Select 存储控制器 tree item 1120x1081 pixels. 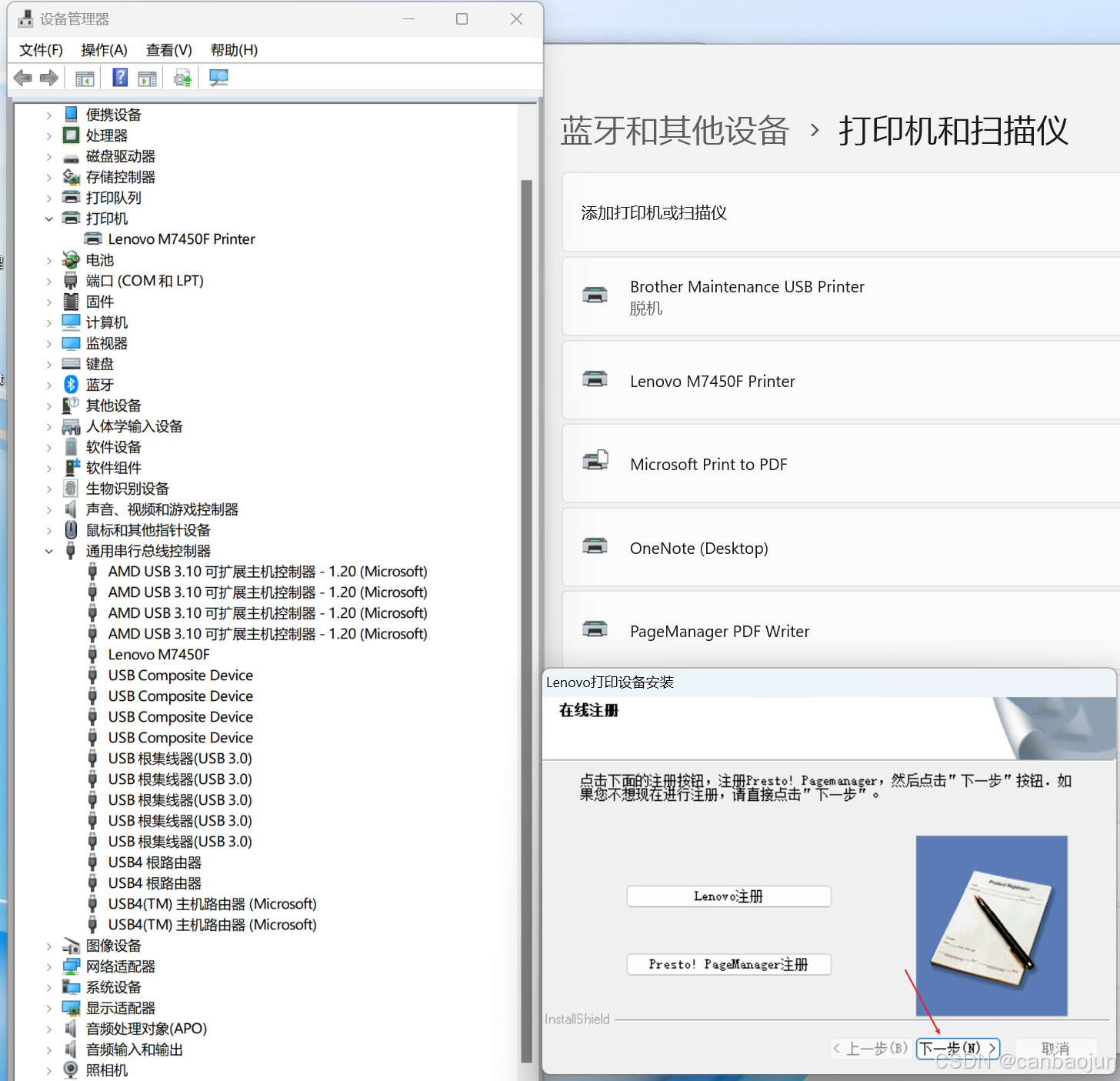pyautogui.click(x=121, y=177)
